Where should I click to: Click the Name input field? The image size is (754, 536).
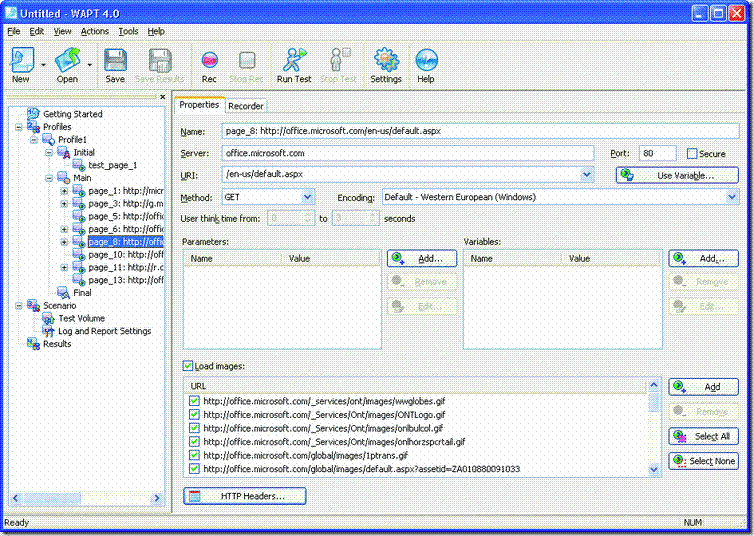point(480,131)
